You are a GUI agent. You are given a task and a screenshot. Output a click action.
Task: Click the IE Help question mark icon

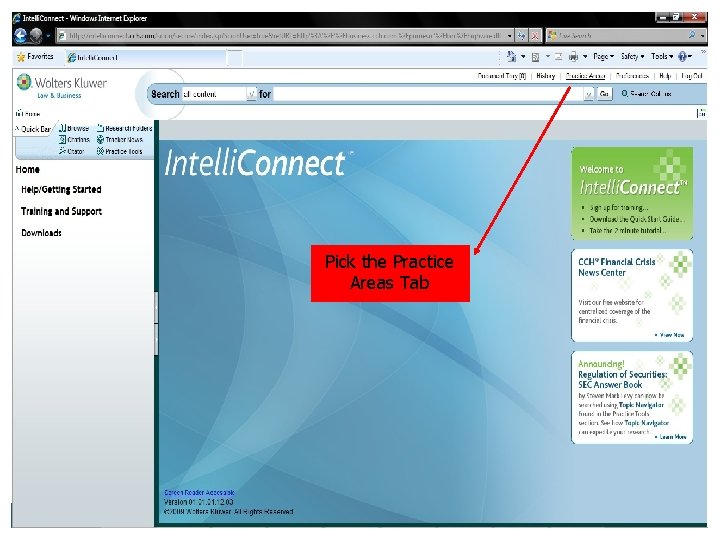683,56
